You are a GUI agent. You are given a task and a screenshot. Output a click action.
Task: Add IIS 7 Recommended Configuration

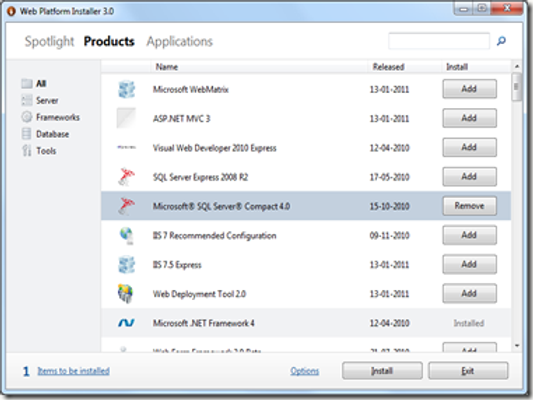coord(469,235)
